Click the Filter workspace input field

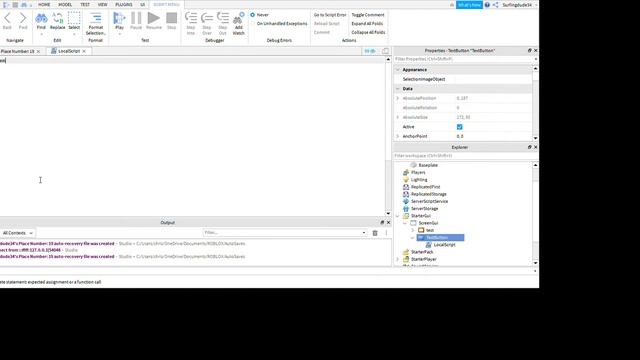[465, 156]
